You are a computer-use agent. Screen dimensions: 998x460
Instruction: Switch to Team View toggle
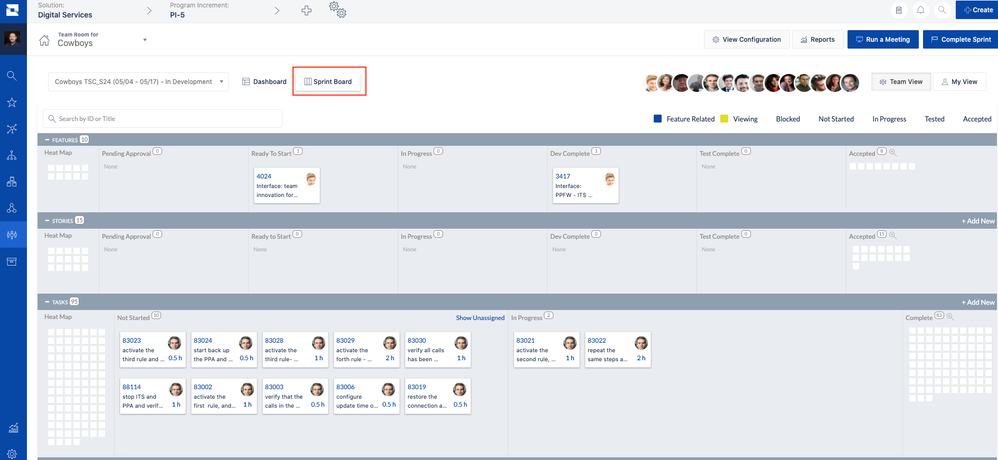tap(901, 82)
